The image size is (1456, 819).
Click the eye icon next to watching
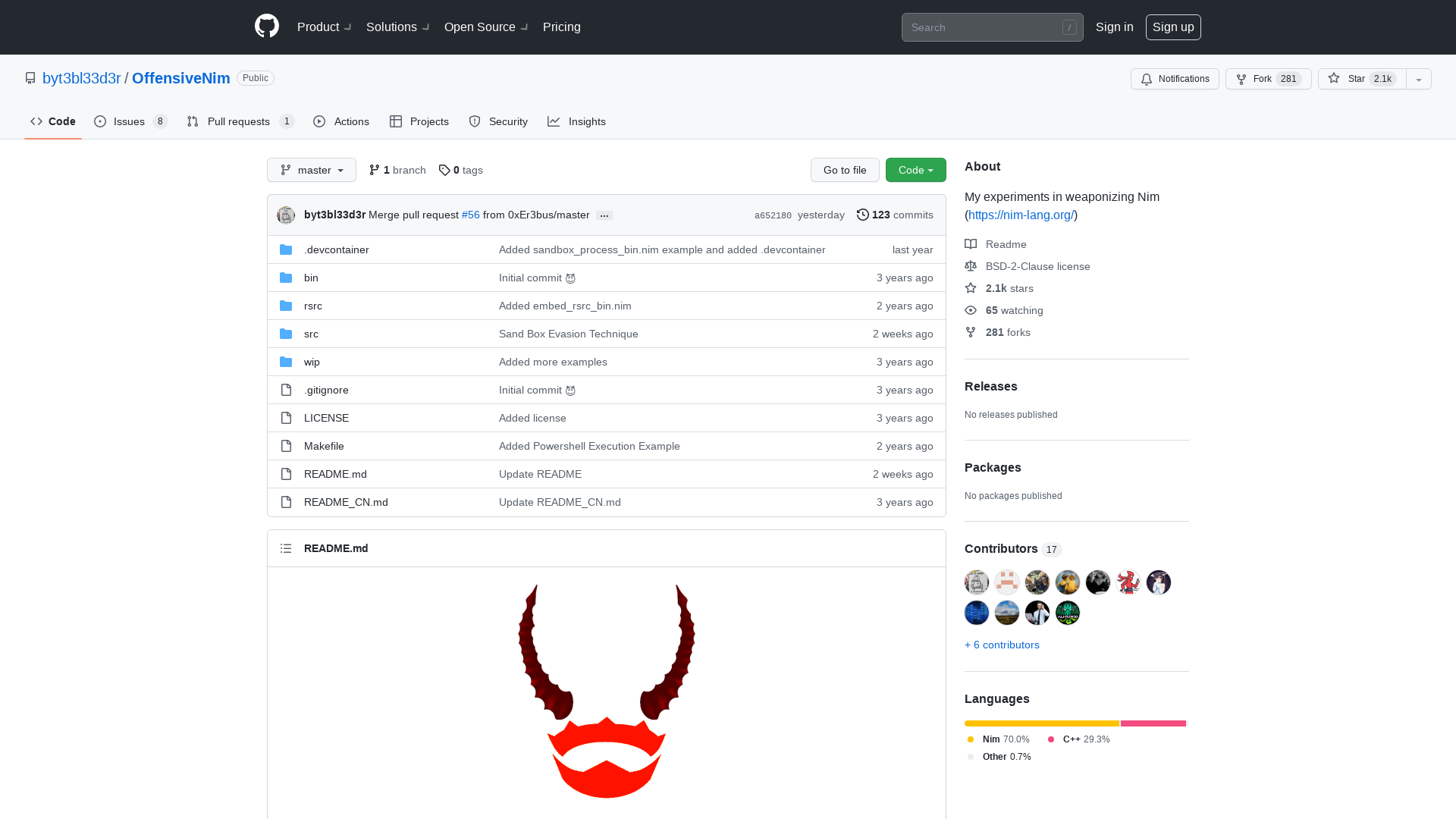coord(971,310)
